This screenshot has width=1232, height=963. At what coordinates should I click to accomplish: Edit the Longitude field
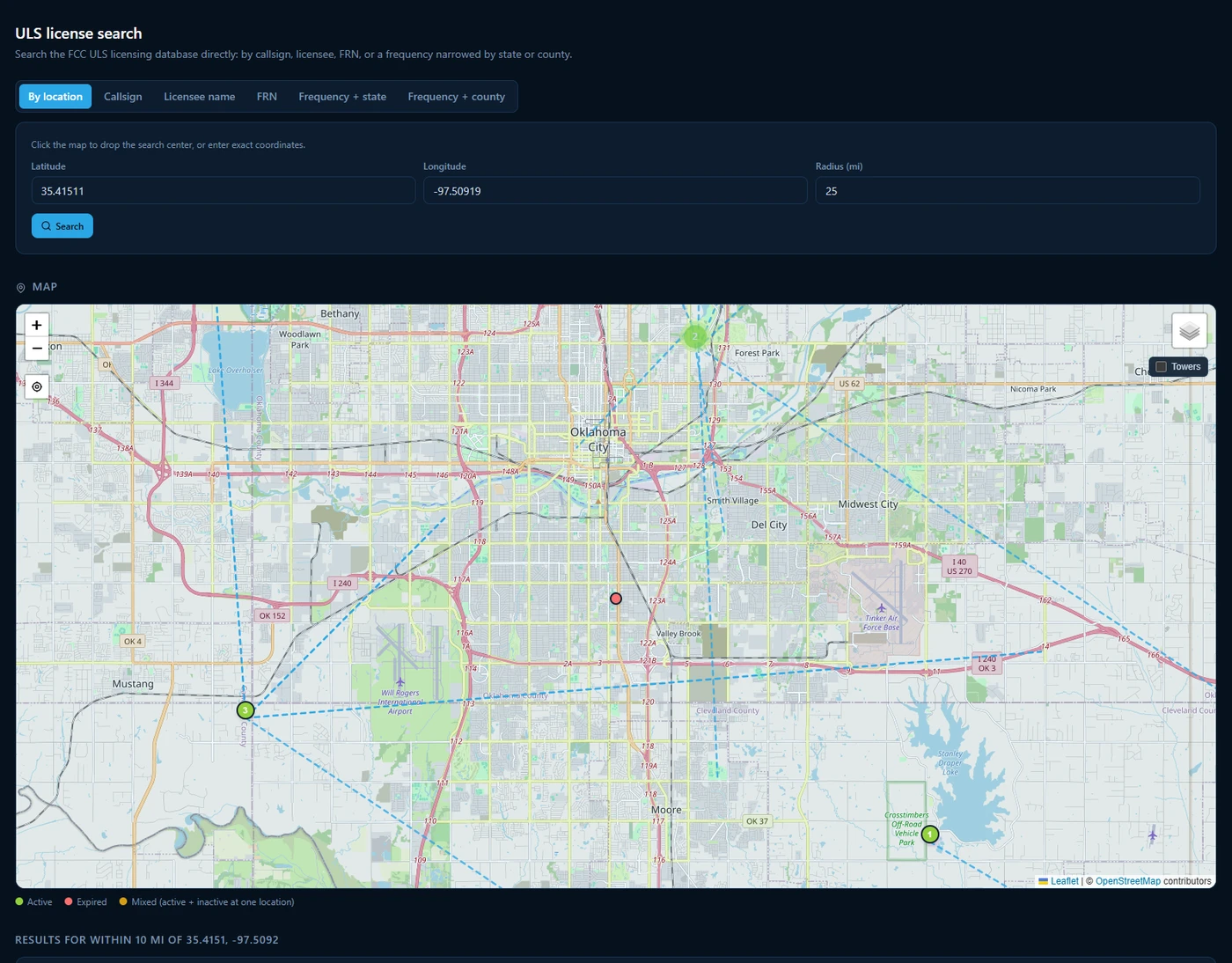(615, 191)
